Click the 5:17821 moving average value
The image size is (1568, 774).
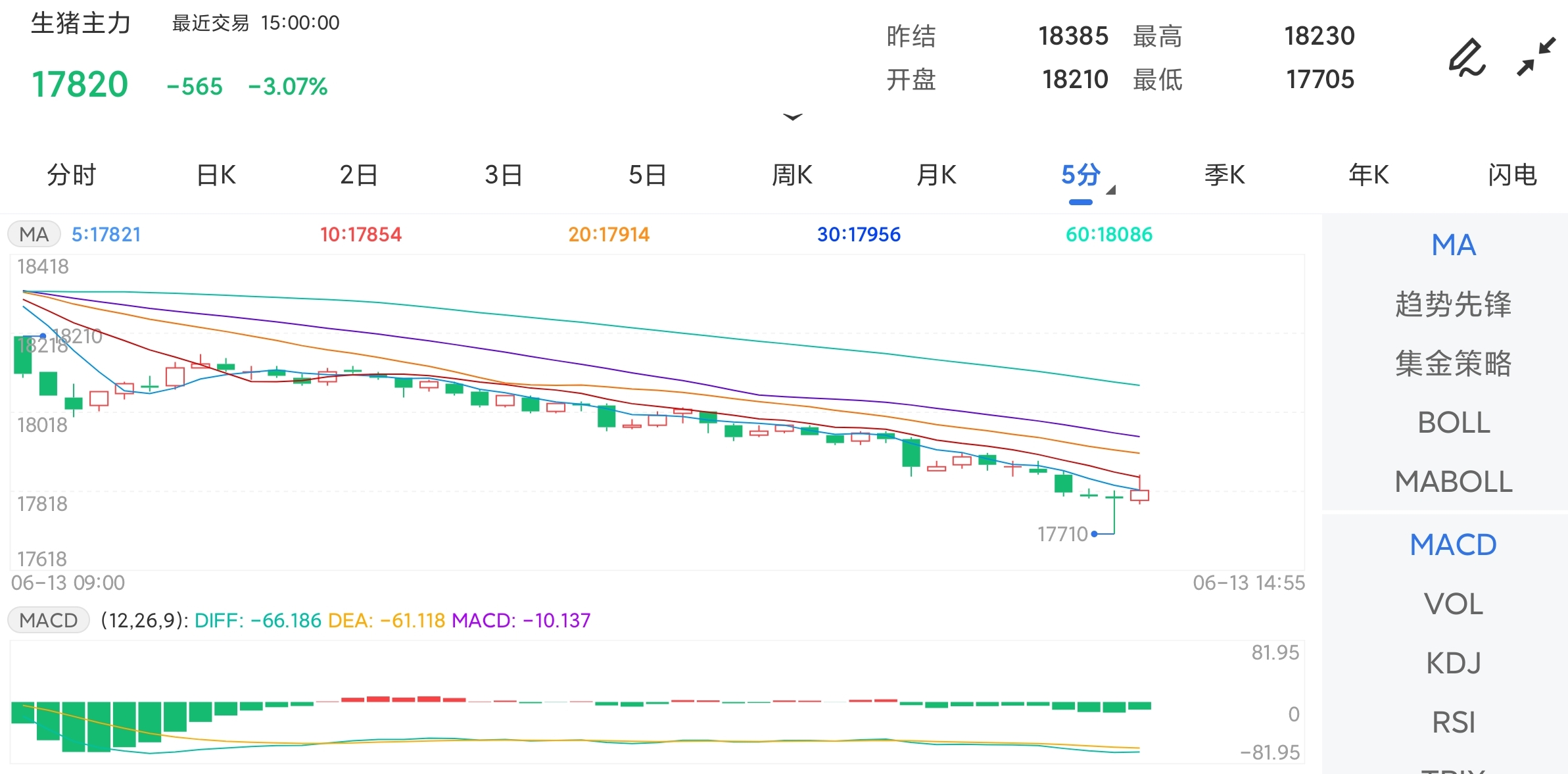coord(107,234)
